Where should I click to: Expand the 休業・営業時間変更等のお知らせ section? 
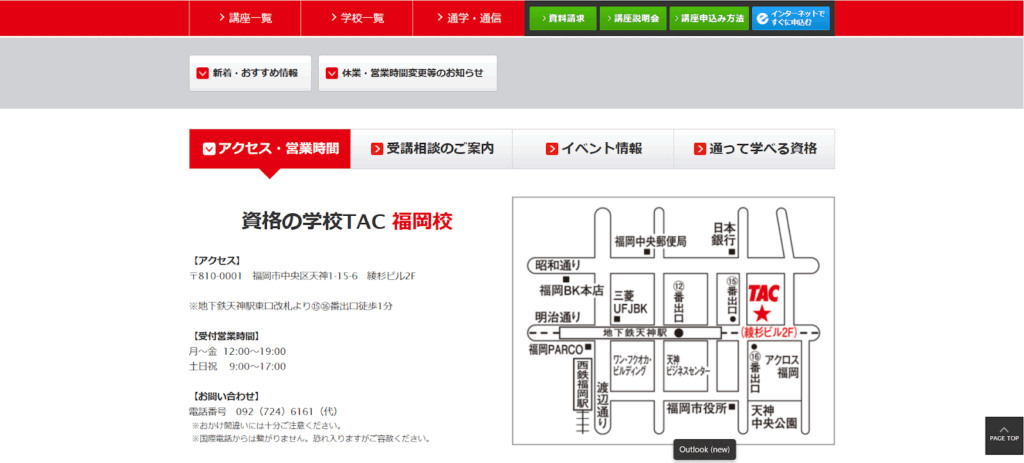tap(407, 73)
